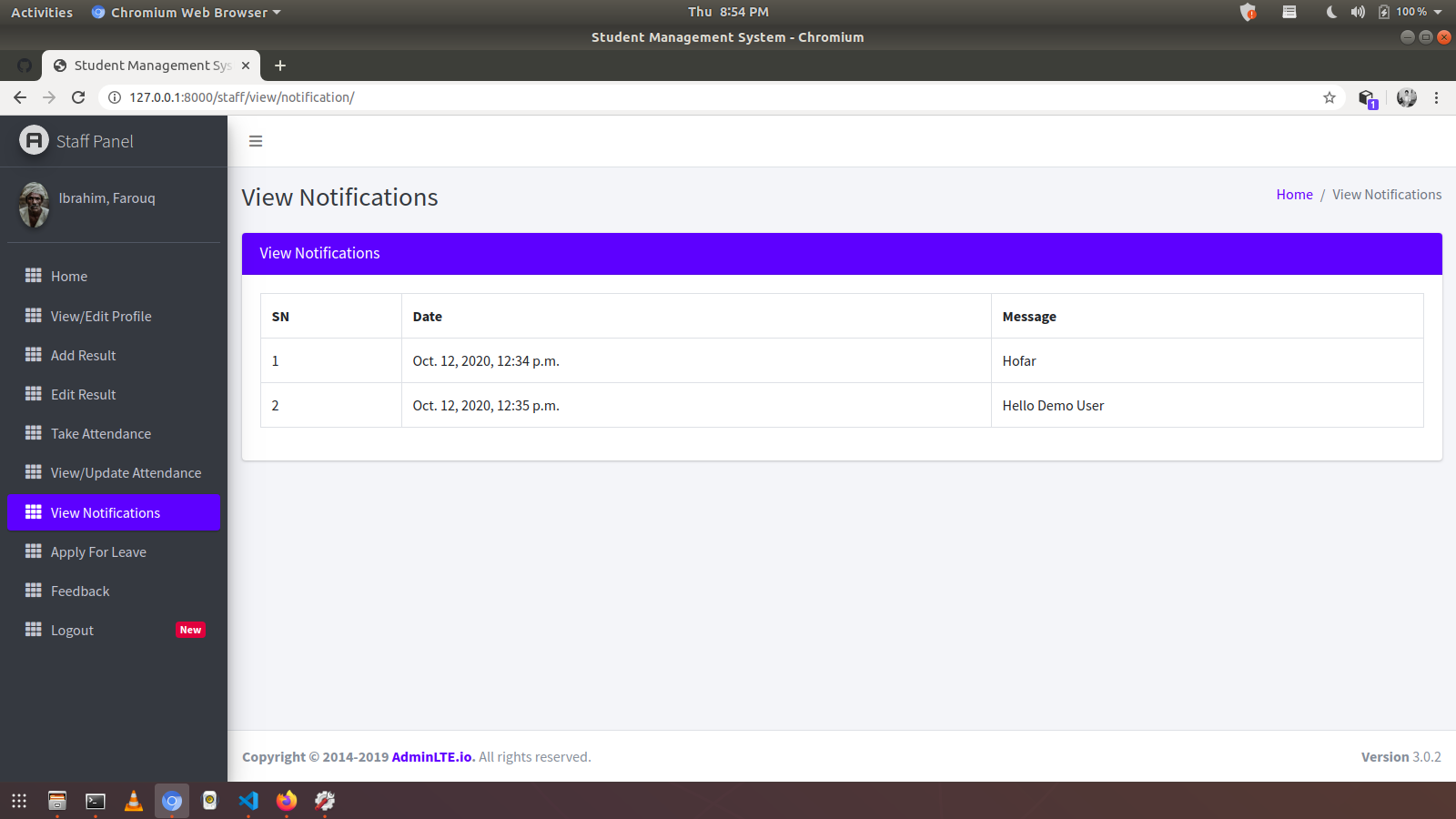Switch to the GitHub pinned tab
This screenshot has width=1456, height=819.
point(25,66)
